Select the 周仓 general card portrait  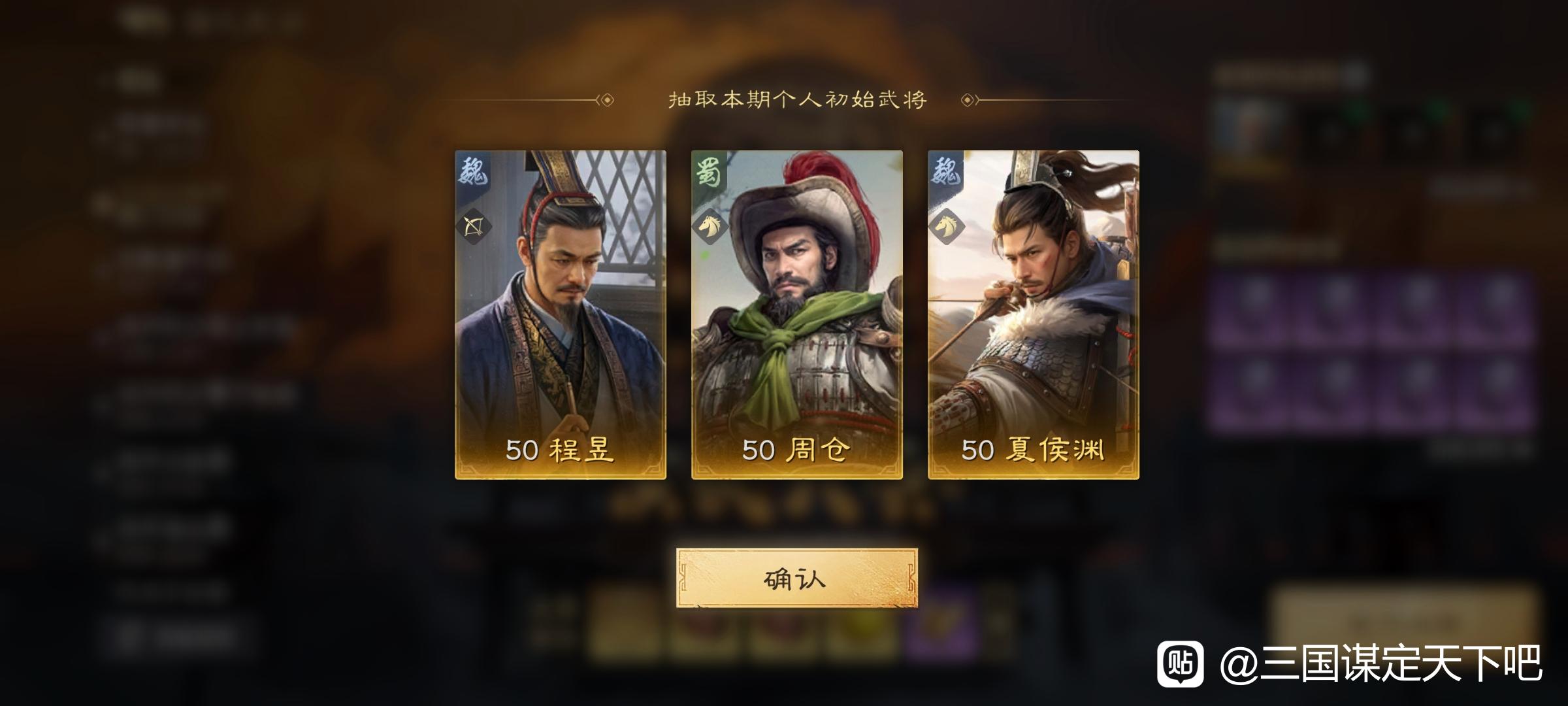[797, 314]
